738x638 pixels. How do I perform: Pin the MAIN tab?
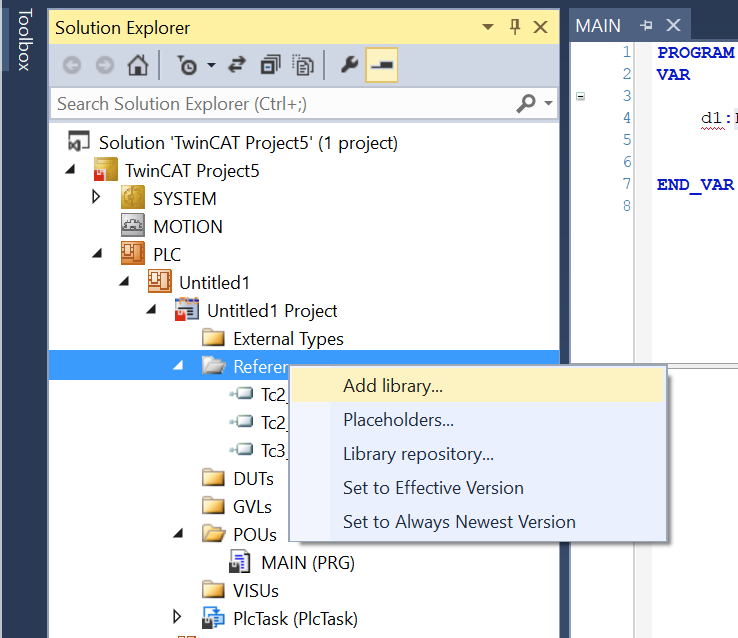click(x=646, y=25)
